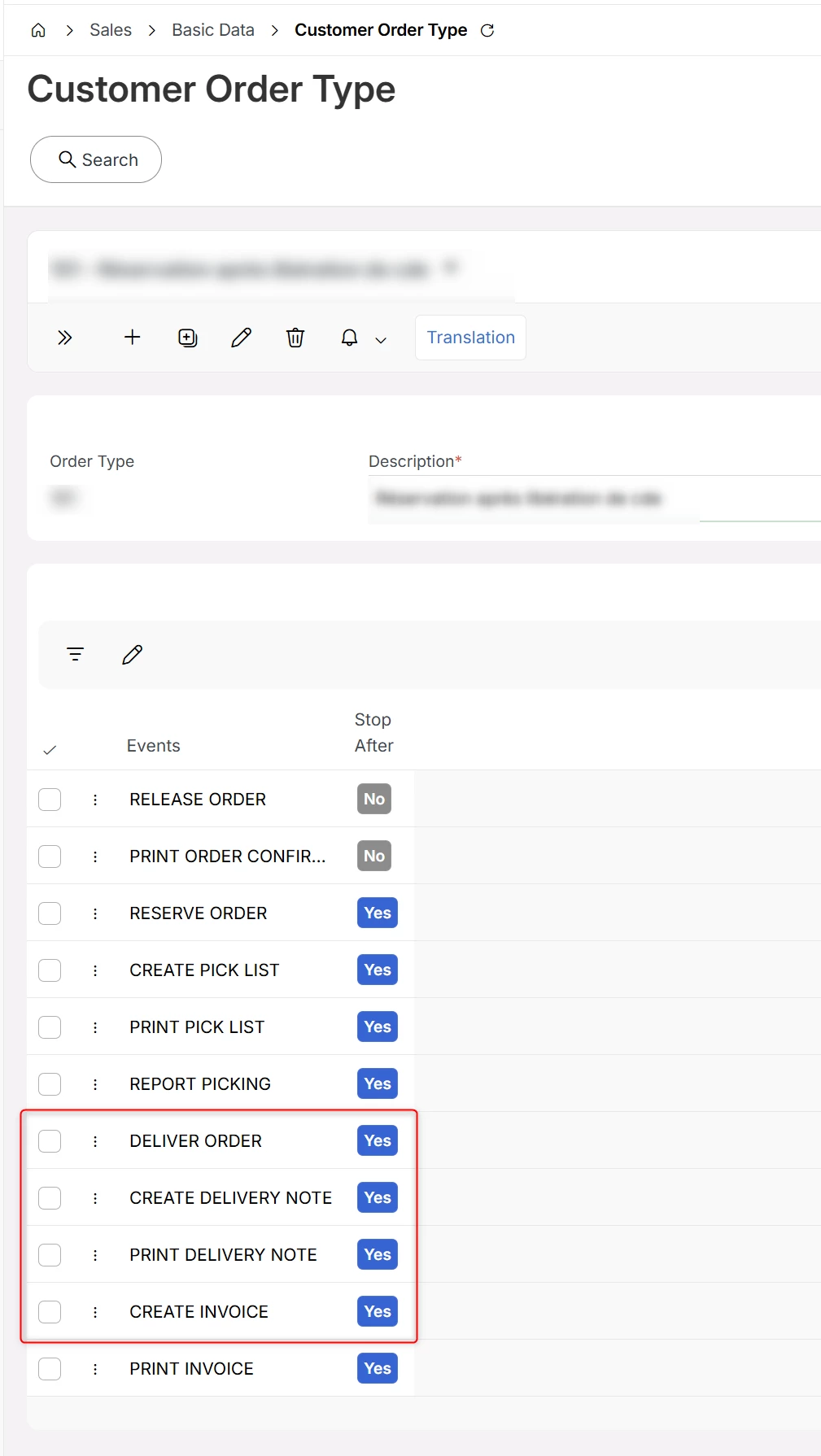Select the DELIVER ORDER row checkbox
The width and height of the screenshot is (821, 1456).
[50, 1141]
